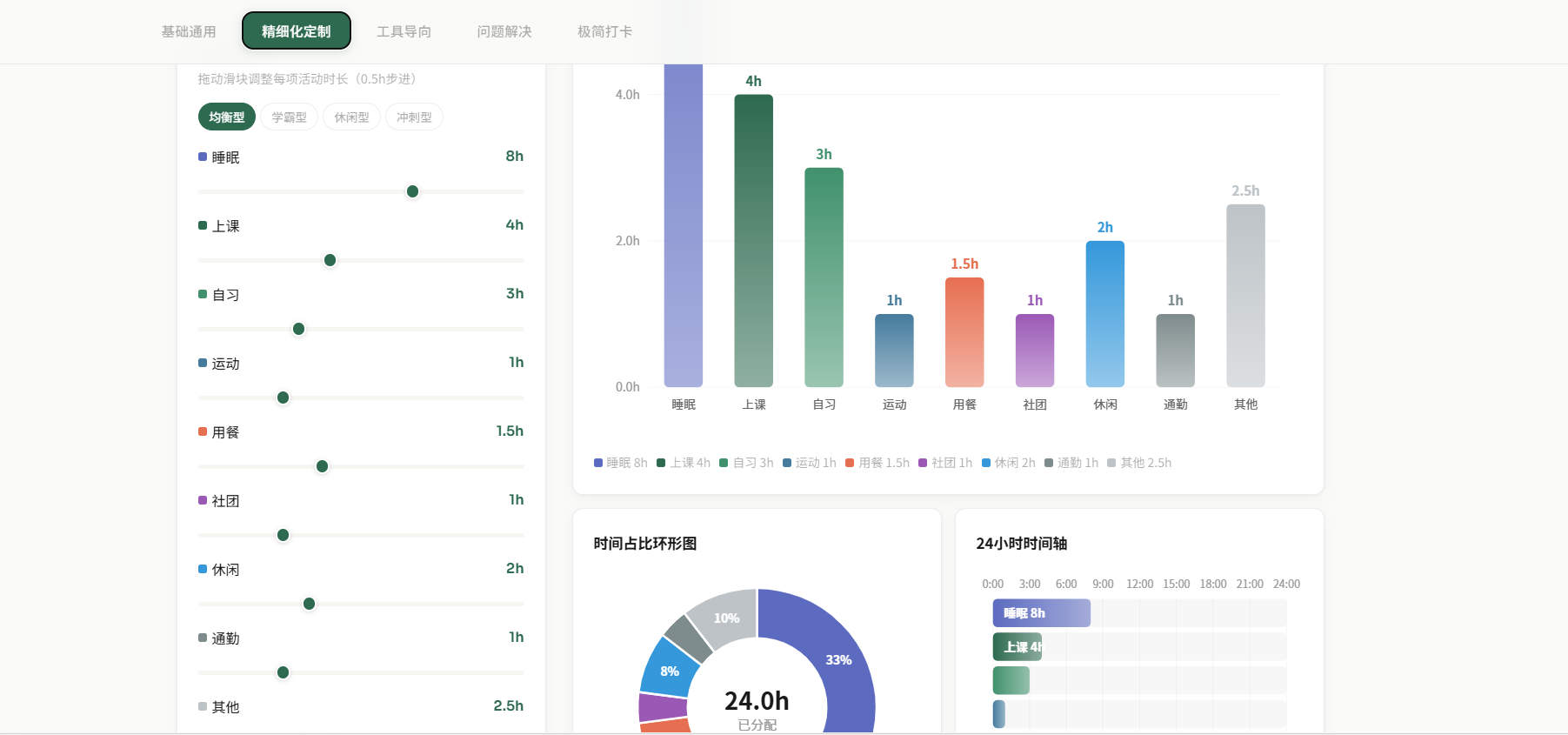Choose the 学霸型 preset
The height and width of the screenshot is (735, 1568).
(x=289, y=117)
